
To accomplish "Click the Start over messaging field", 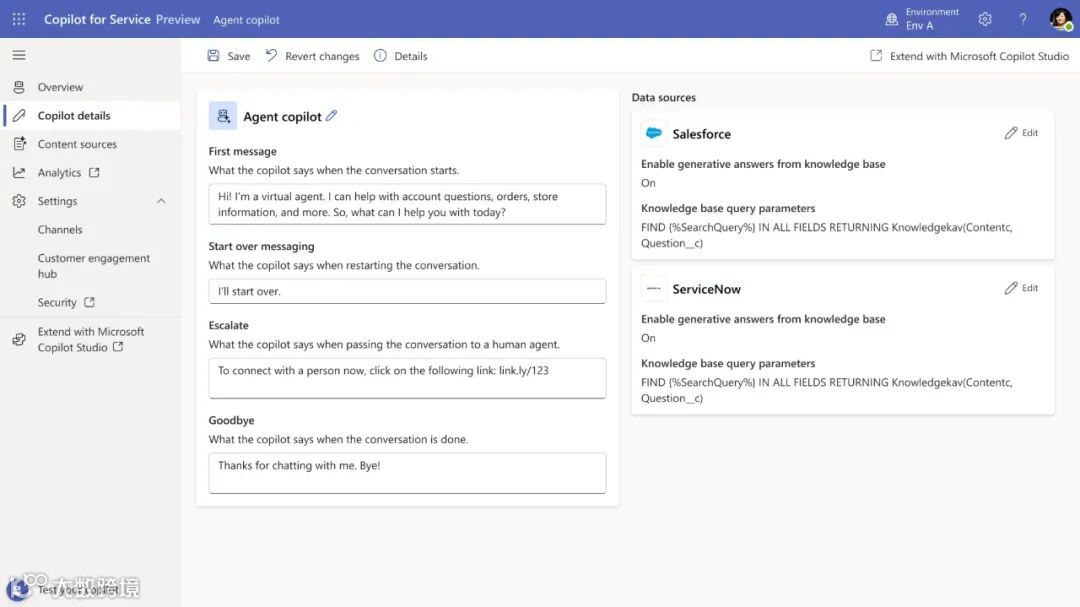I will (407, 291).
